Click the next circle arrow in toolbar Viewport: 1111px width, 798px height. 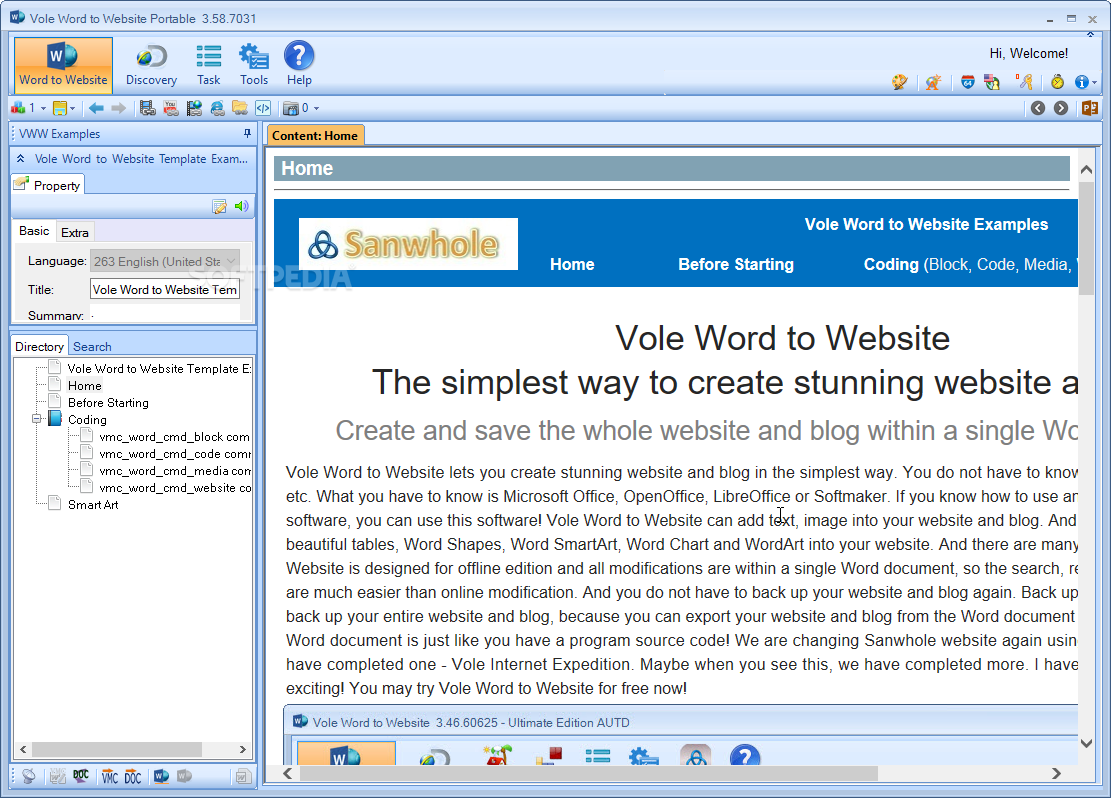pos(1061,108)
